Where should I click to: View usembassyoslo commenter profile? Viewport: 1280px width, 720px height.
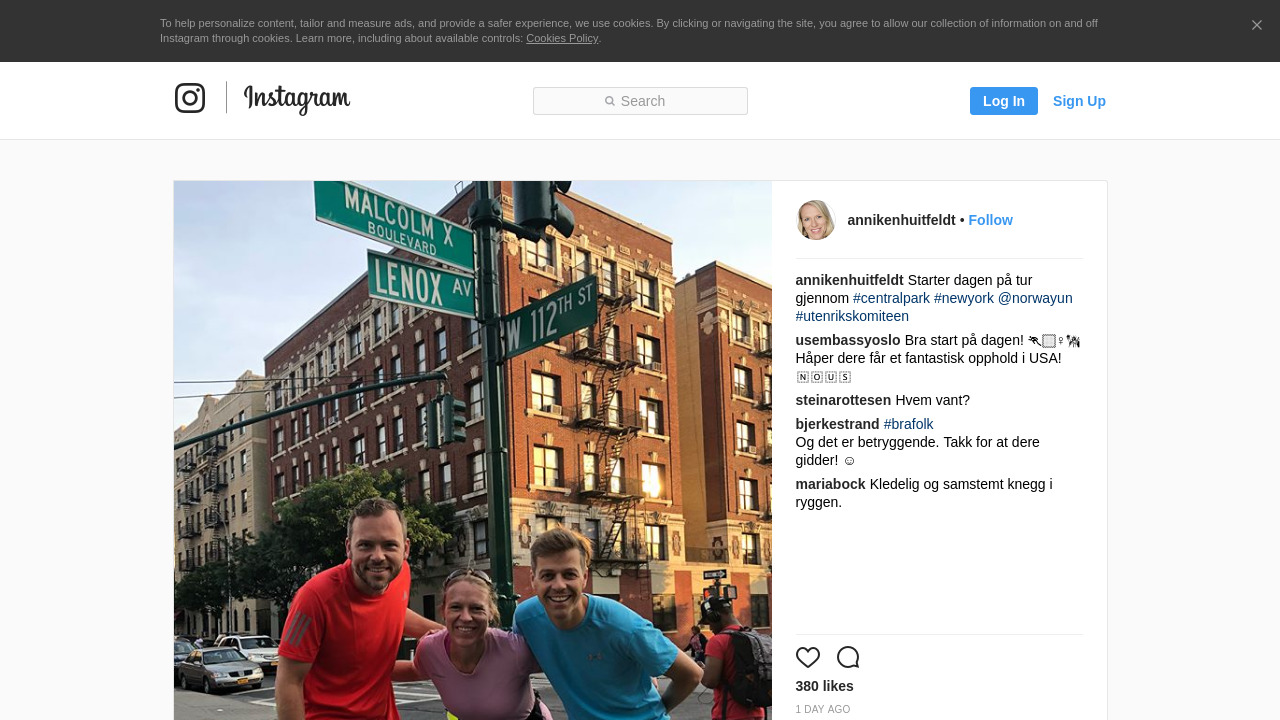point(848,340)
